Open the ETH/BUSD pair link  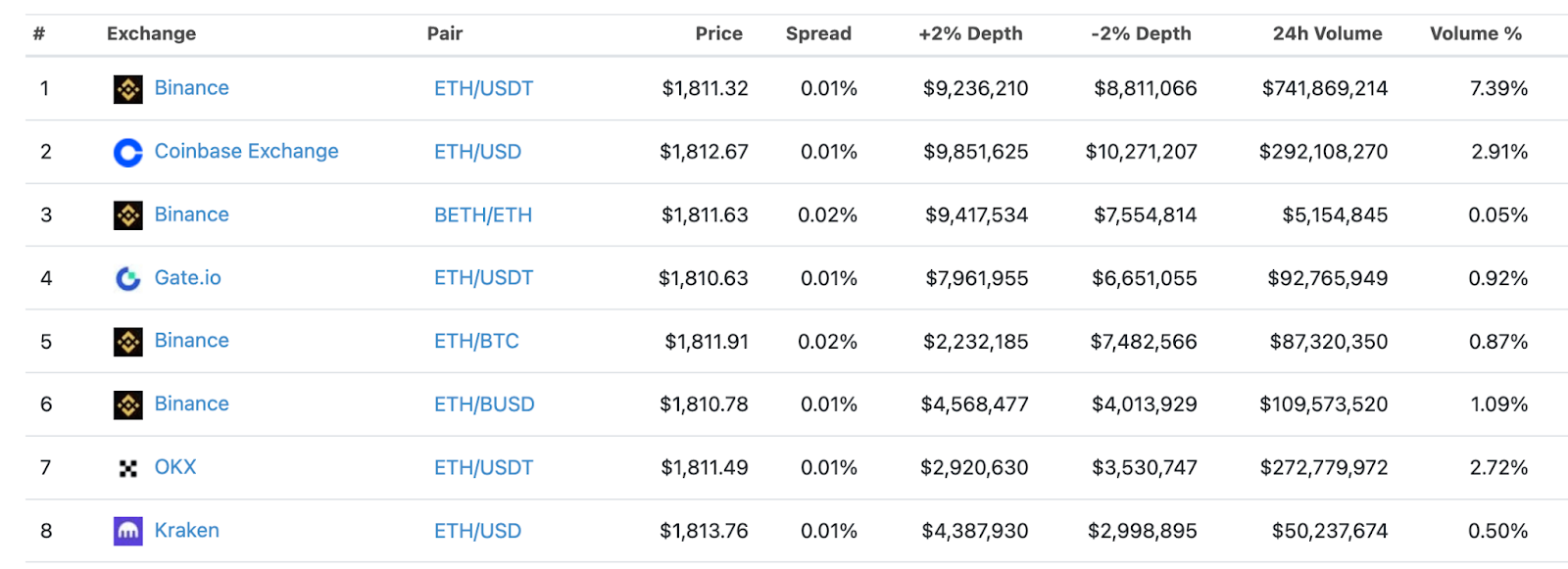(x=484, y=403)
